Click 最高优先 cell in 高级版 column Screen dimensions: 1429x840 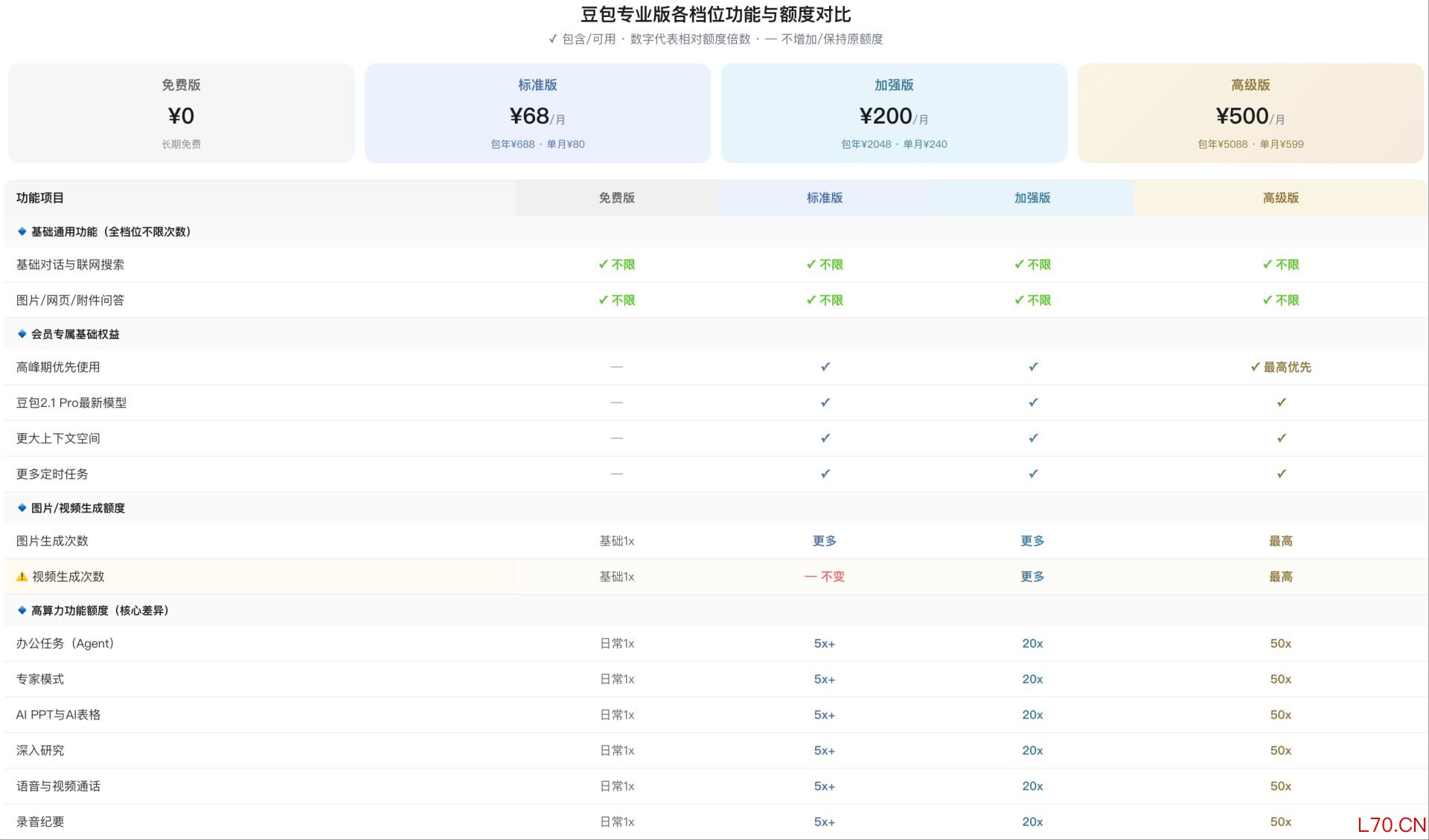pos(1281,367)
